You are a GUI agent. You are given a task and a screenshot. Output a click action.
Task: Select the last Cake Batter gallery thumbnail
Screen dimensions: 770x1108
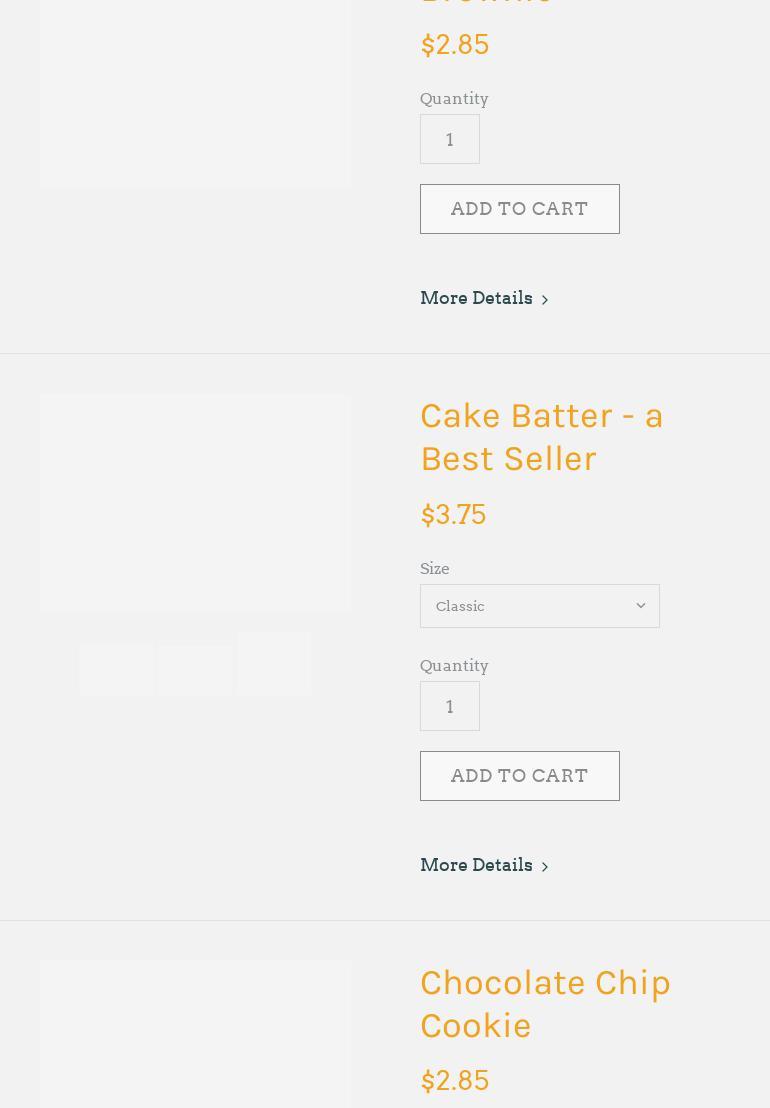(274, 663)
